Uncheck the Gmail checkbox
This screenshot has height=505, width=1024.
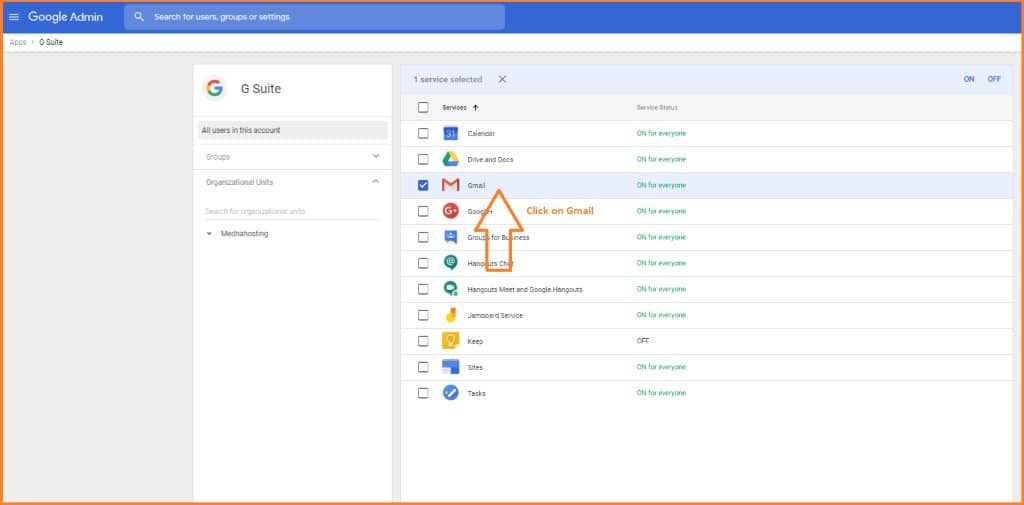(x=423, y=185)
